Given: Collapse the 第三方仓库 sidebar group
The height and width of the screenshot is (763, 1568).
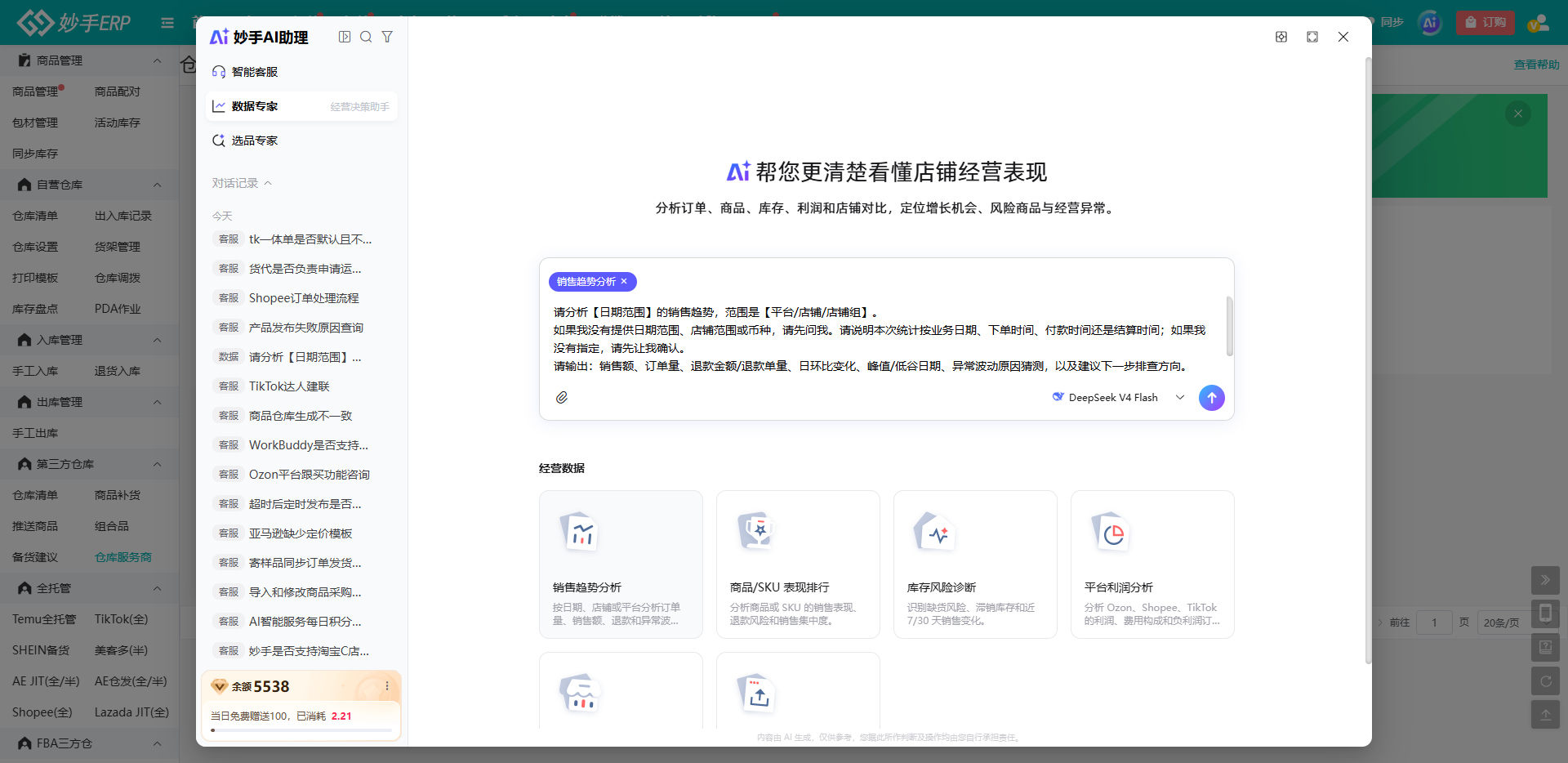Looking at the screenshot, I should coord(157,464).
